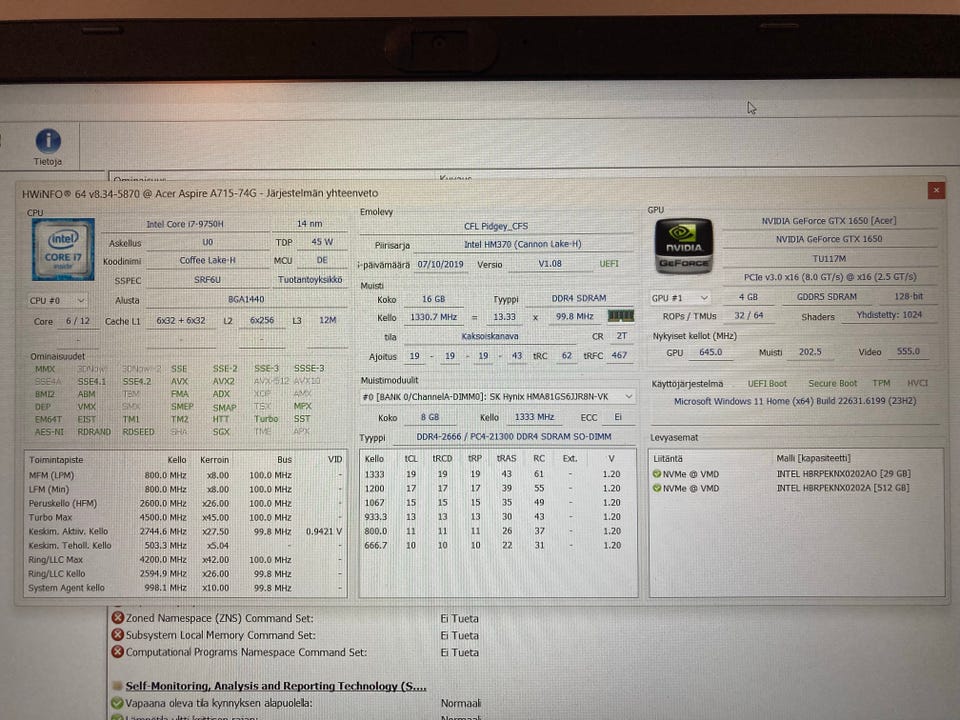Click the Malli [kapasiteetti] column header
This screenshot has width=960, height=720.
[x=814, y=458]
